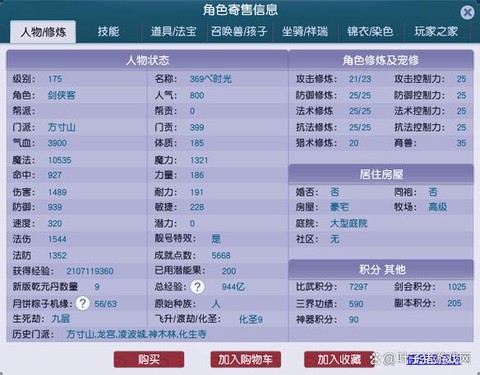Click the name value 369ぺ时光
The image size is (480, 375).
coord(210,79)
